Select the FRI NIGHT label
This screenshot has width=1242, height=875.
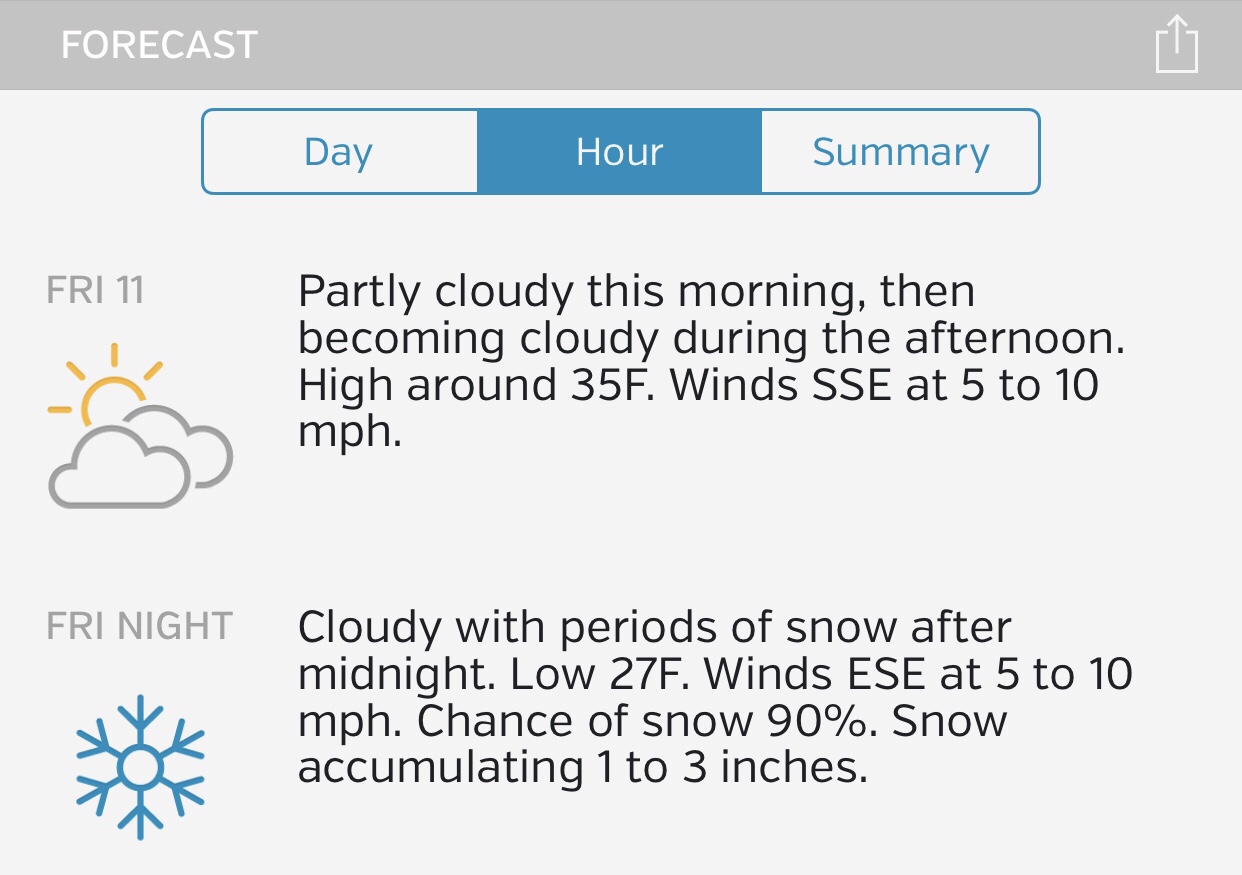coord(139,627)
